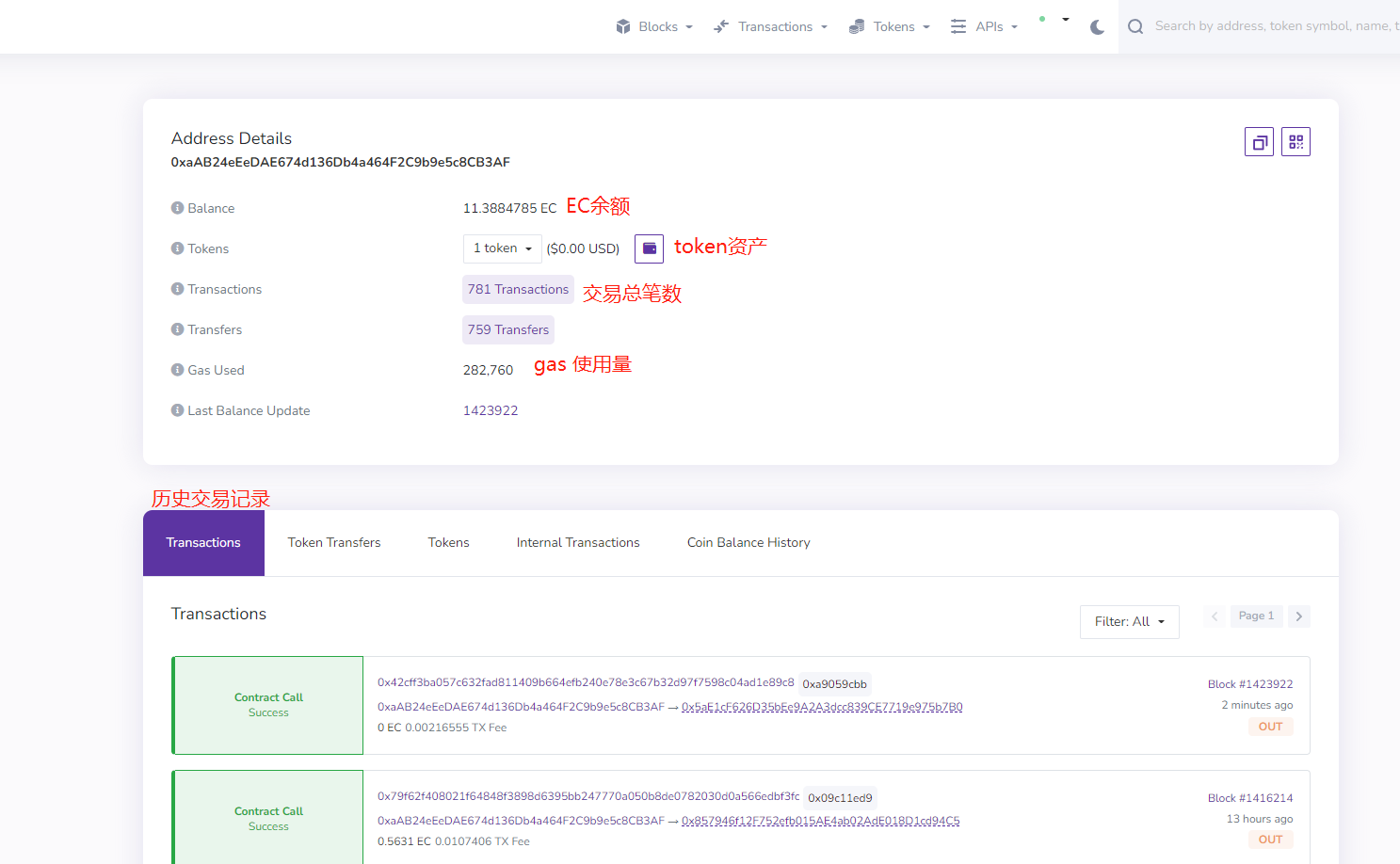Go to the next page arrow
The image size is (1400, 864).
[1299, 616]
